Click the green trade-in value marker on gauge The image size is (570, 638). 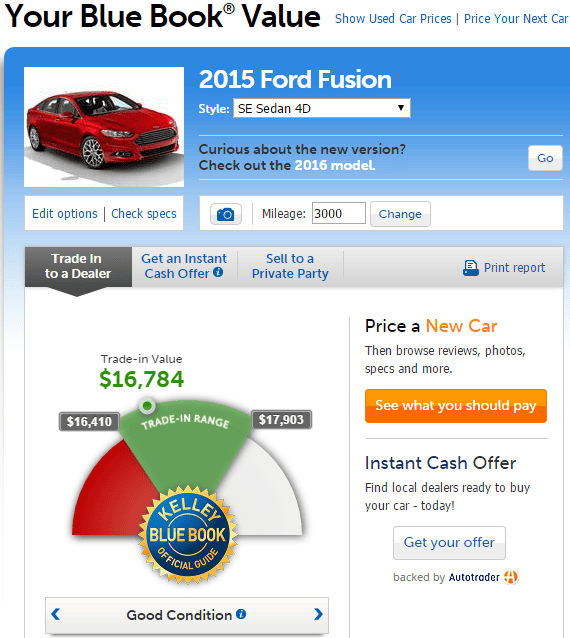click(x=147, y=405)
